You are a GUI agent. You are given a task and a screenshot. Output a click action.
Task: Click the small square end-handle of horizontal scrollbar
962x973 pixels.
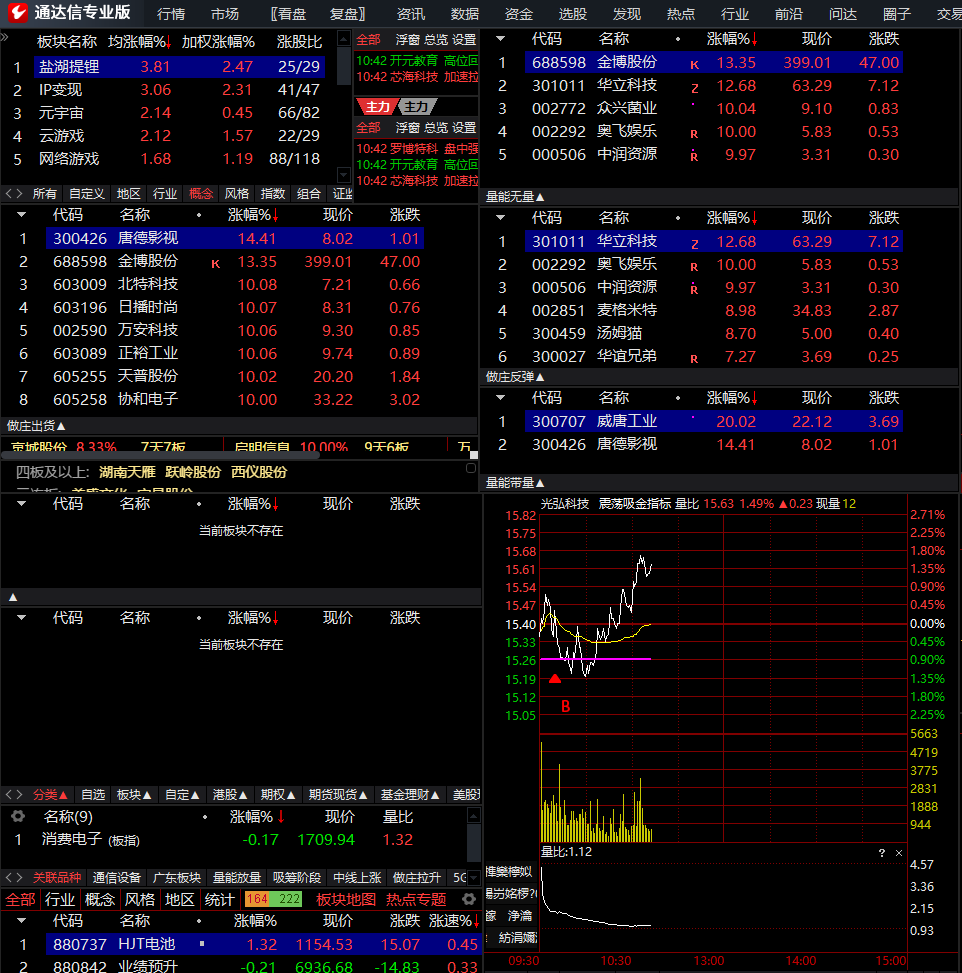[474, 455]
